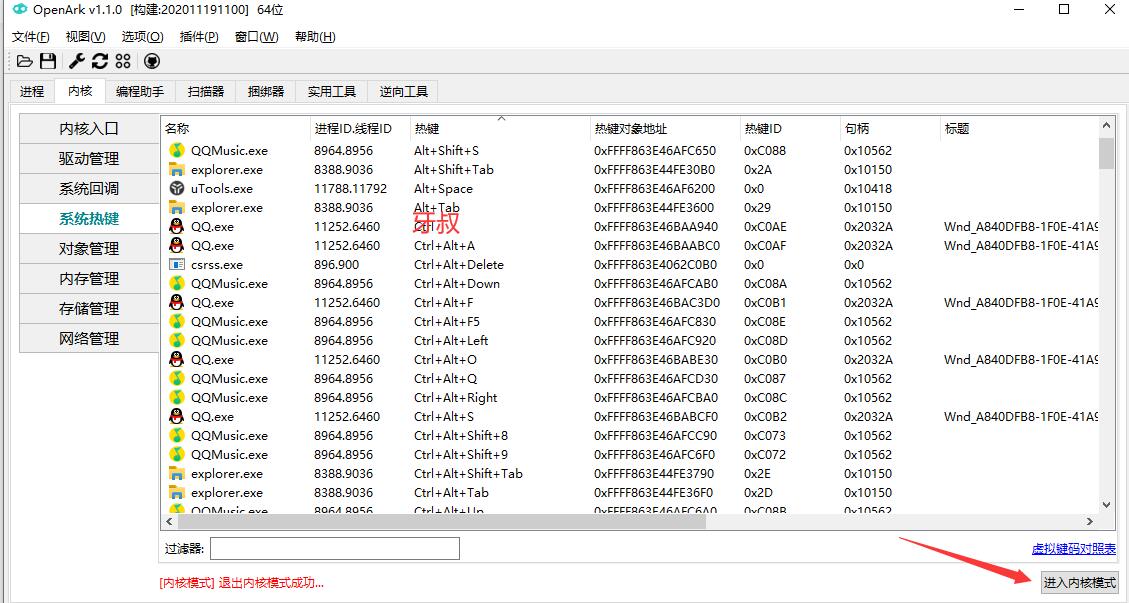Sort by the 进程ID.线程ID column header

pos(360,129)
